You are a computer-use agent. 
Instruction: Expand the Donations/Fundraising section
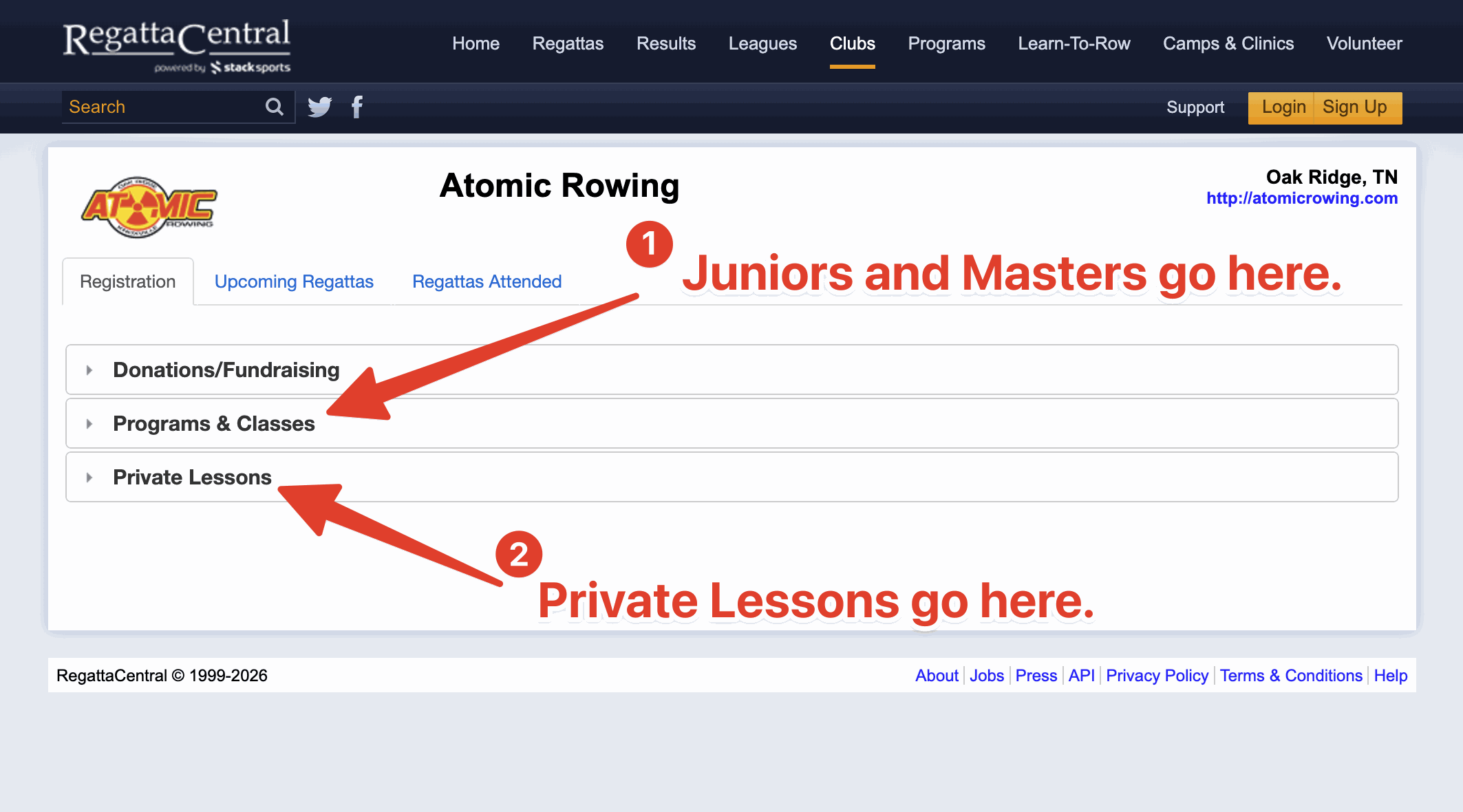[226, 370]
